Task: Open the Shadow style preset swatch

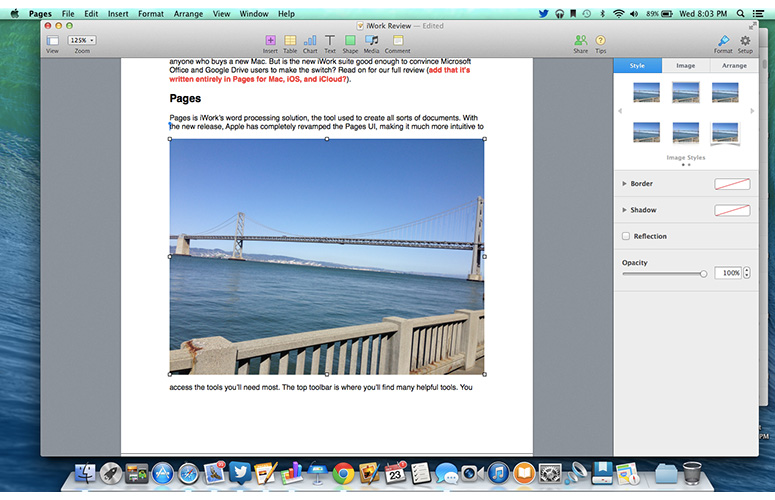Action: [732, 210]
